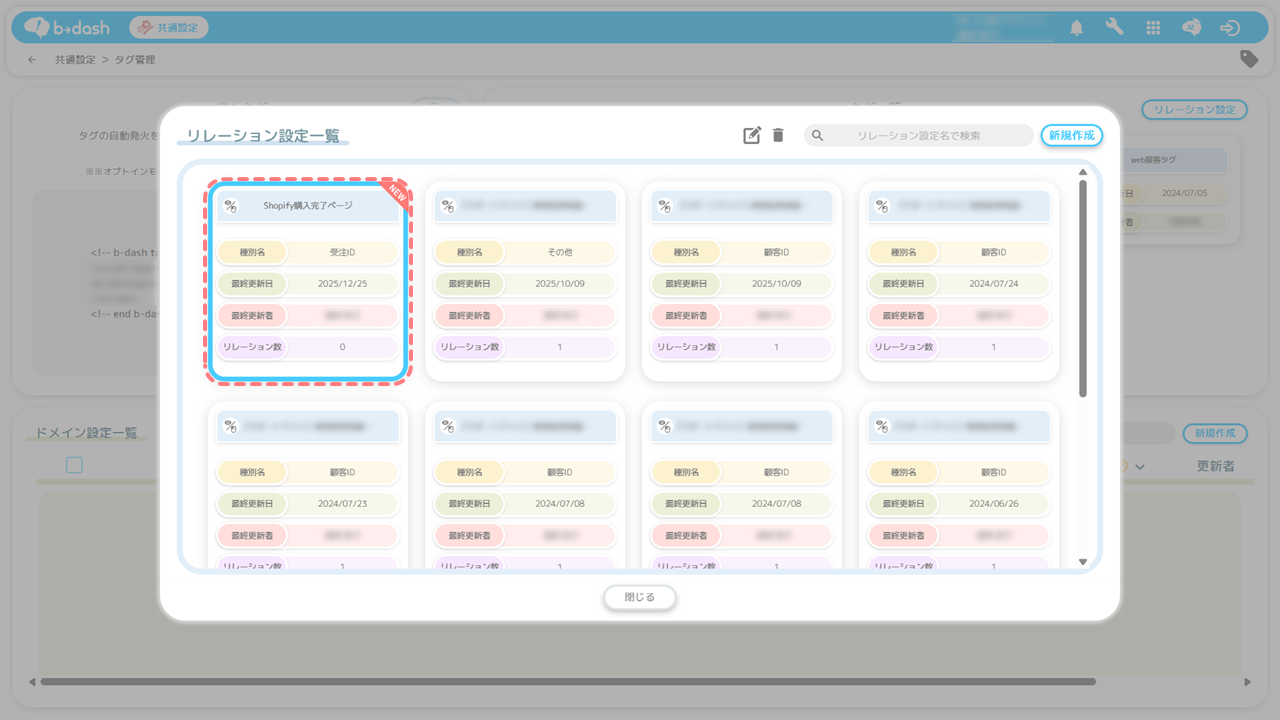Tick the domain list select-all checkbox

click(x=74, y=465)
